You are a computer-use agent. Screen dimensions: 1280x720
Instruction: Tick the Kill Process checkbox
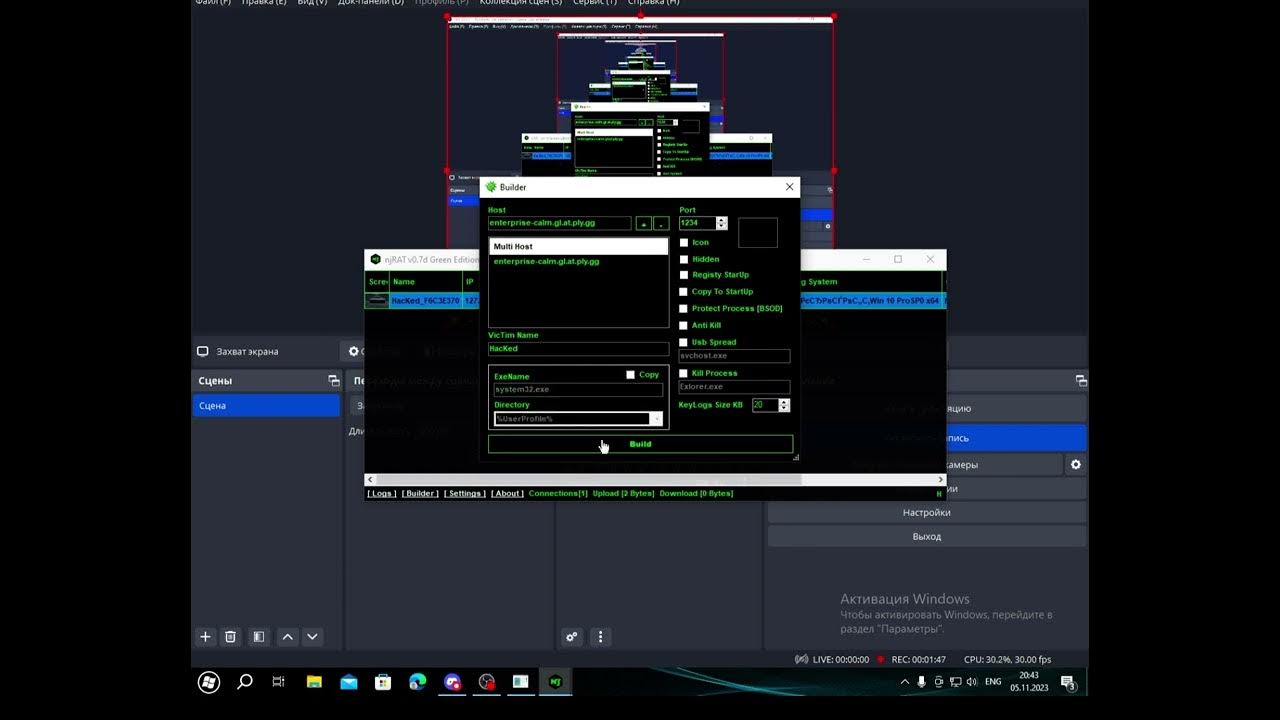coord(684,374)
